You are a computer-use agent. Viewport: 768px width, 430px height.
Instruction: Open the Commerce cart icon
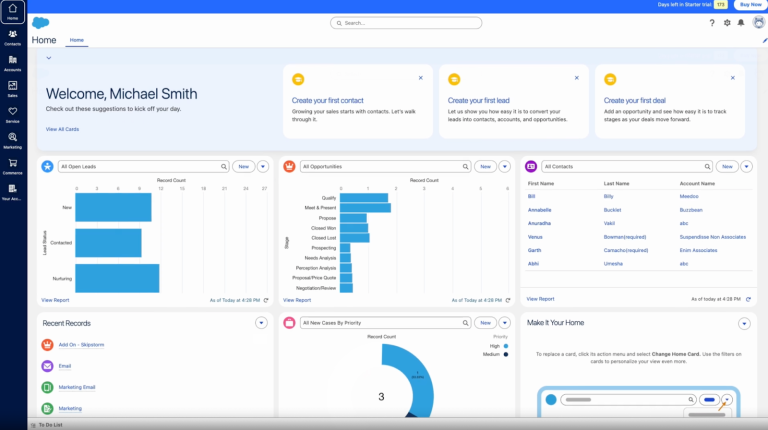coord(12,165)
